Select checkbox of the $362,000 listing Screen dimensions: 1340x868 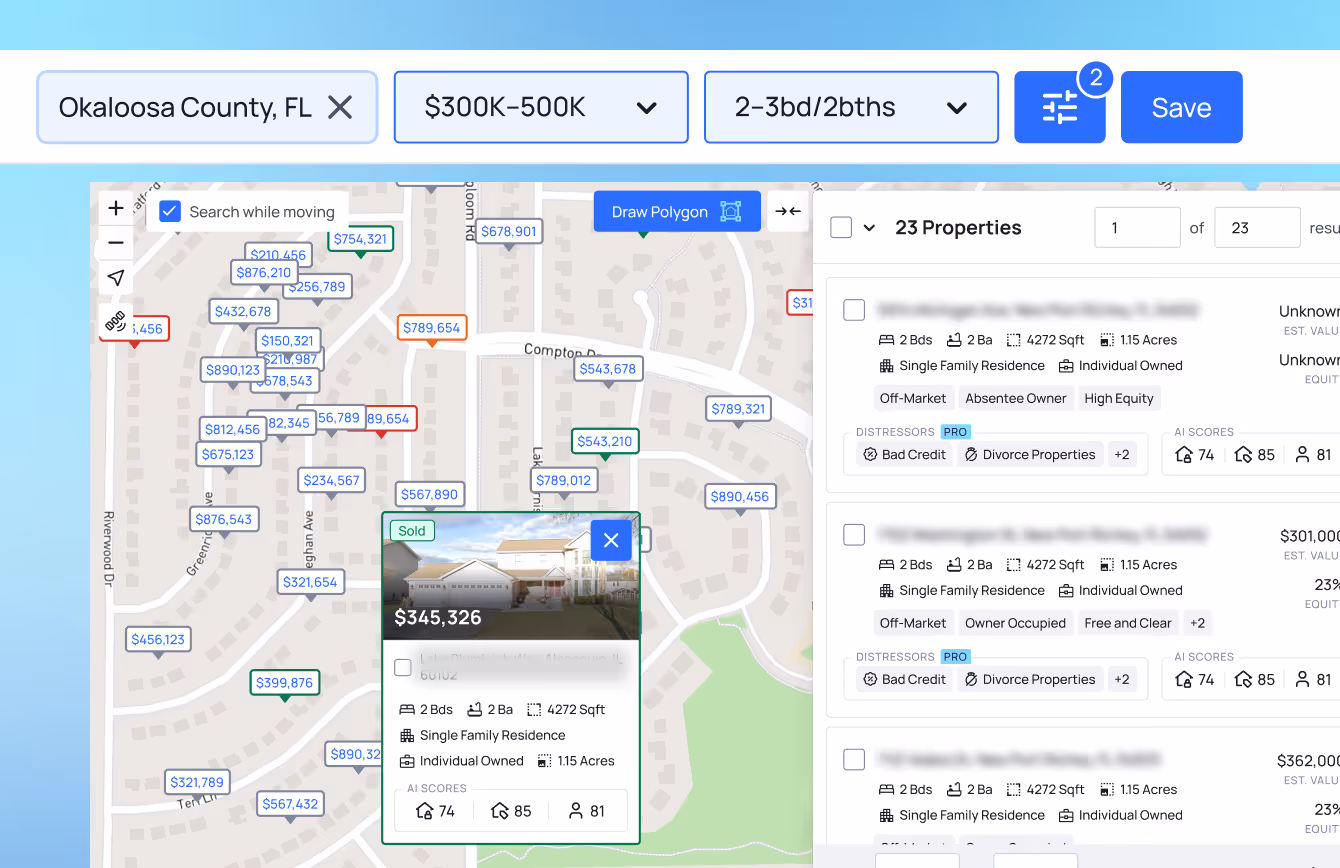(854, 760)
